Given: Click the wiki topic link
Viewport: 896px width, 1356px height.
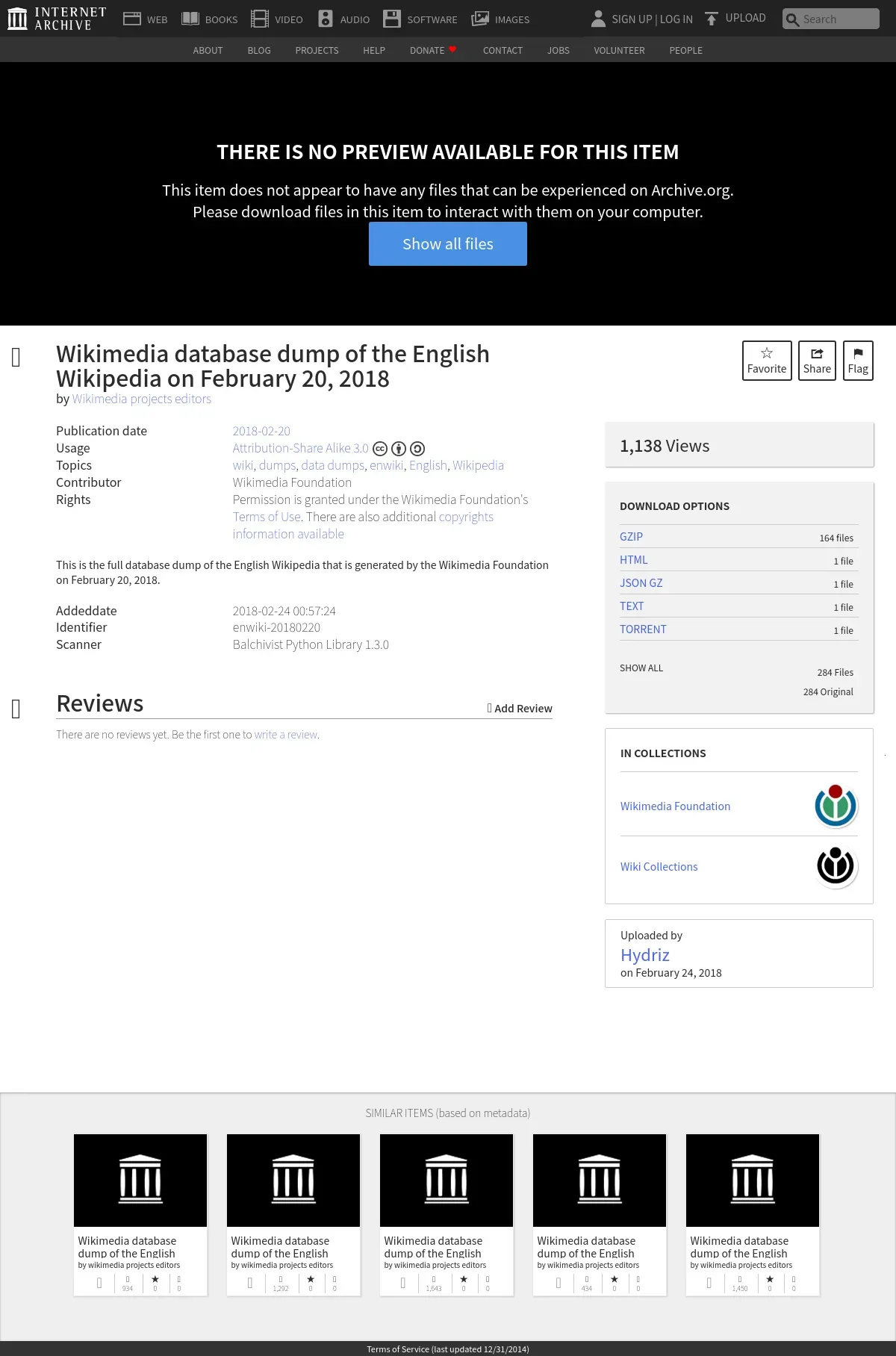Looking at the screenshot, I should pyautogui.click(x=243, y=465).
